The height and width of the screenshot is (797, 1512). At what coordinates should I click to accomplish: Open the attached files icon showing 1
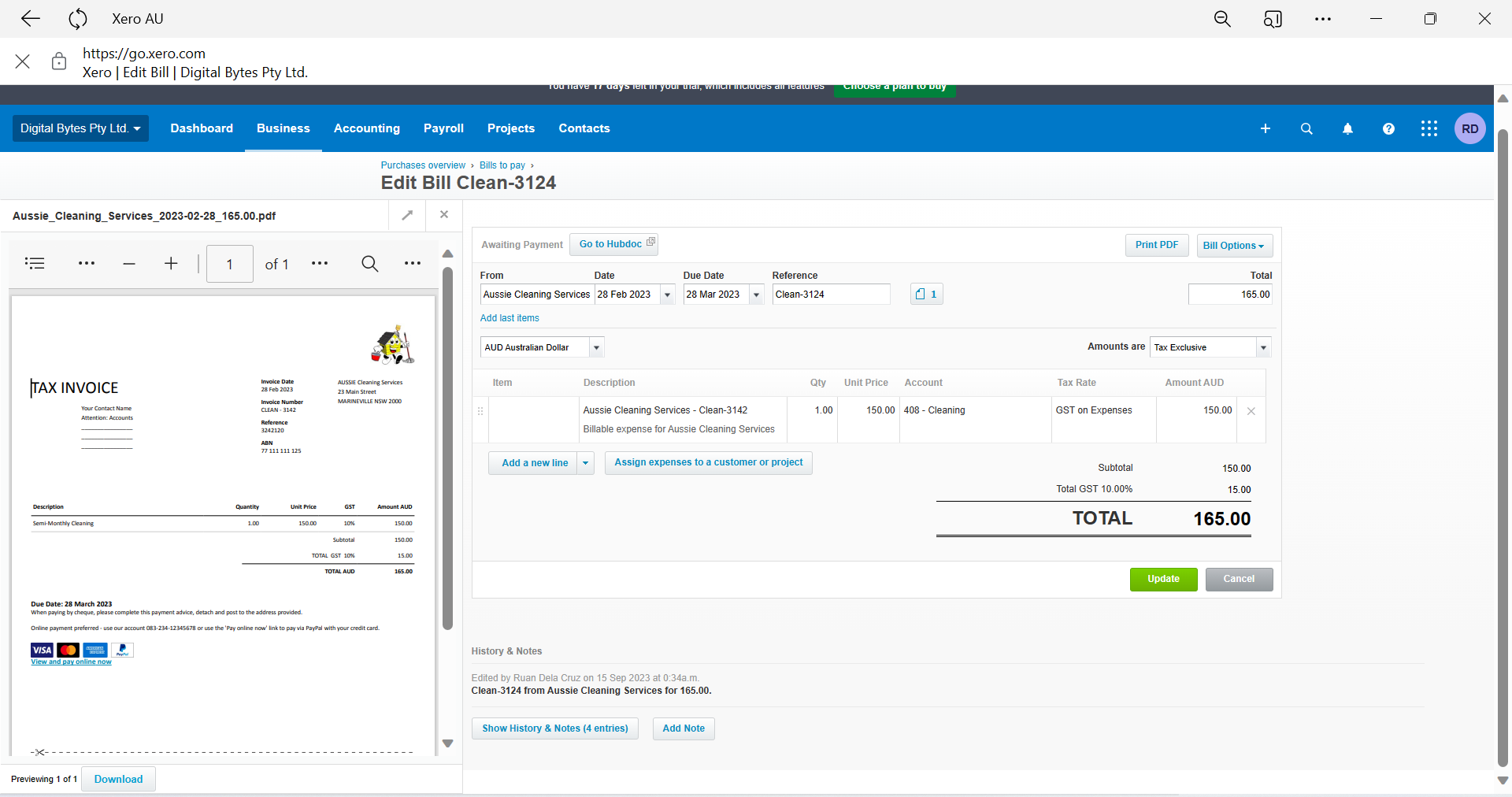click(x=927, y=294)
